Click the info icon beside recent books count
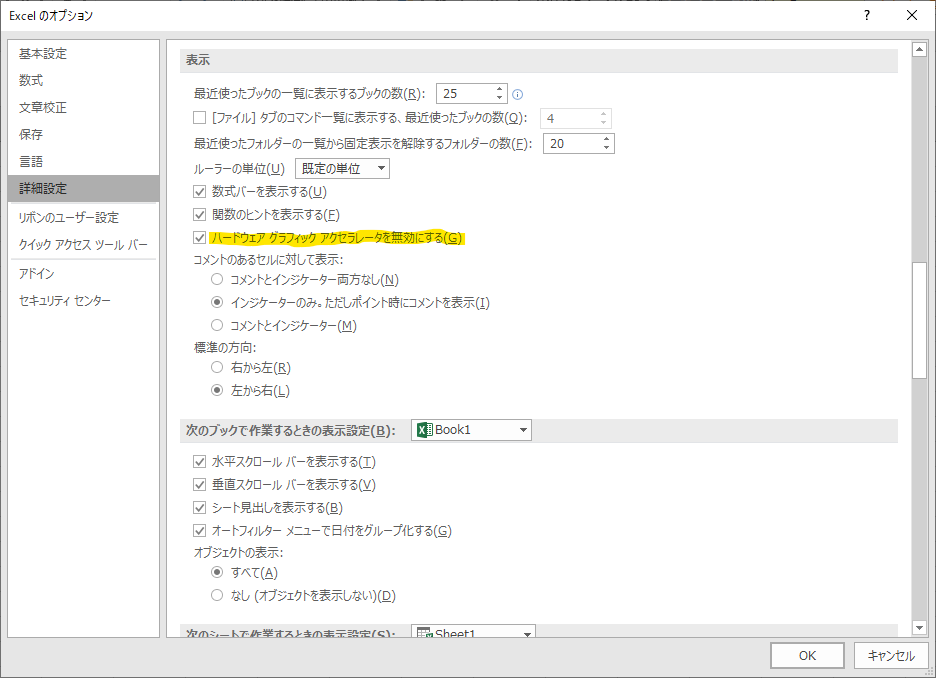The height and width of the screenshot is (678, 936). click(518, 94)
